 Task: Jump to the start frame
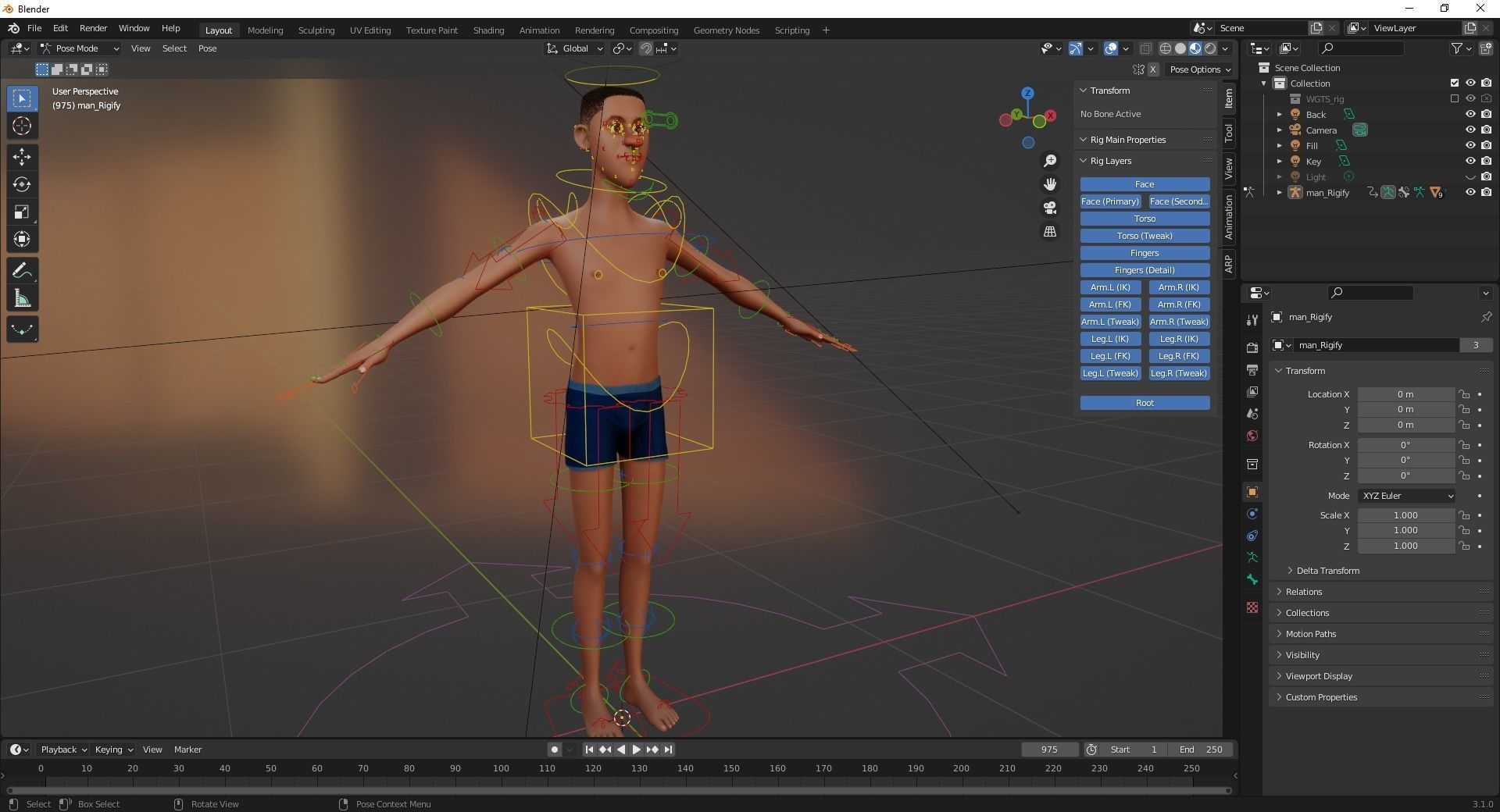(589, 750)
